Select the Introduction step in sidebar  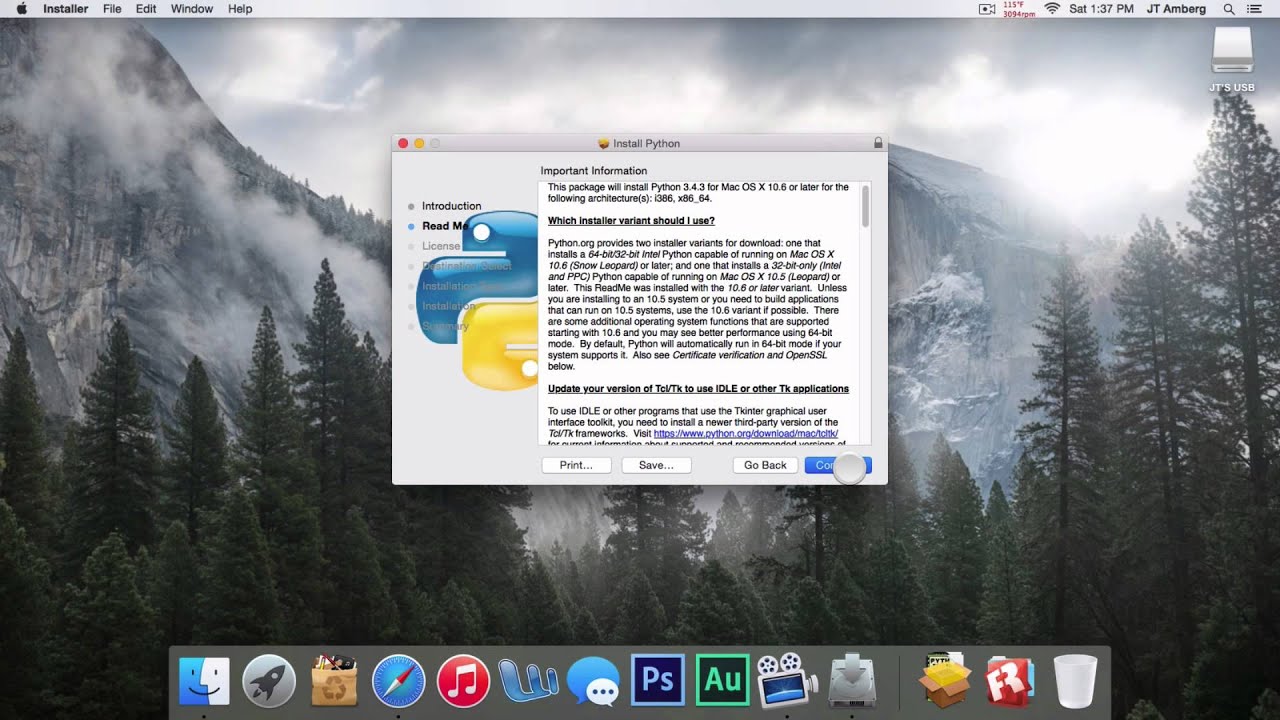click(x=451, y=206)
